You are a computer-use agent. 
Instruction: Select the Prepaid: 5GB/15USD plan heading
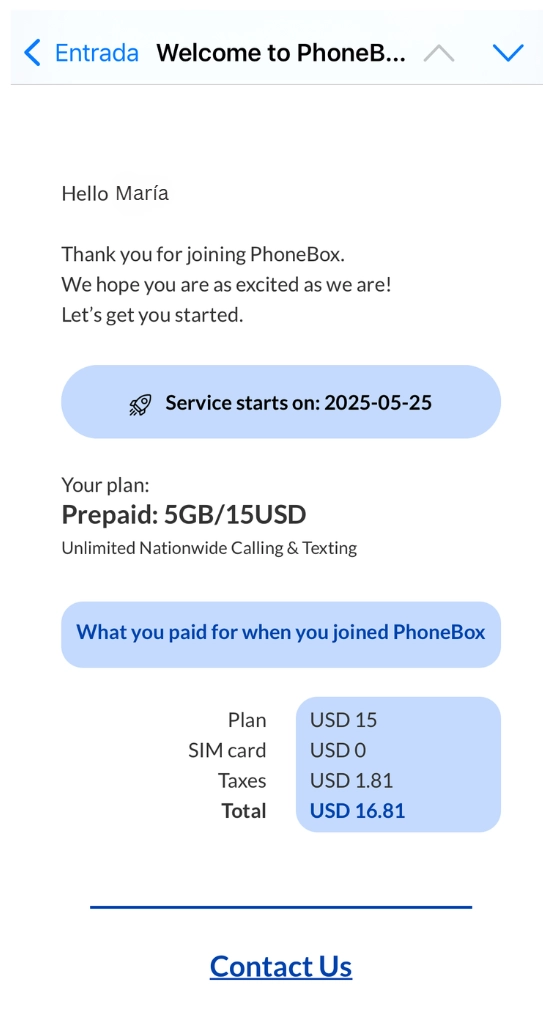184,515
